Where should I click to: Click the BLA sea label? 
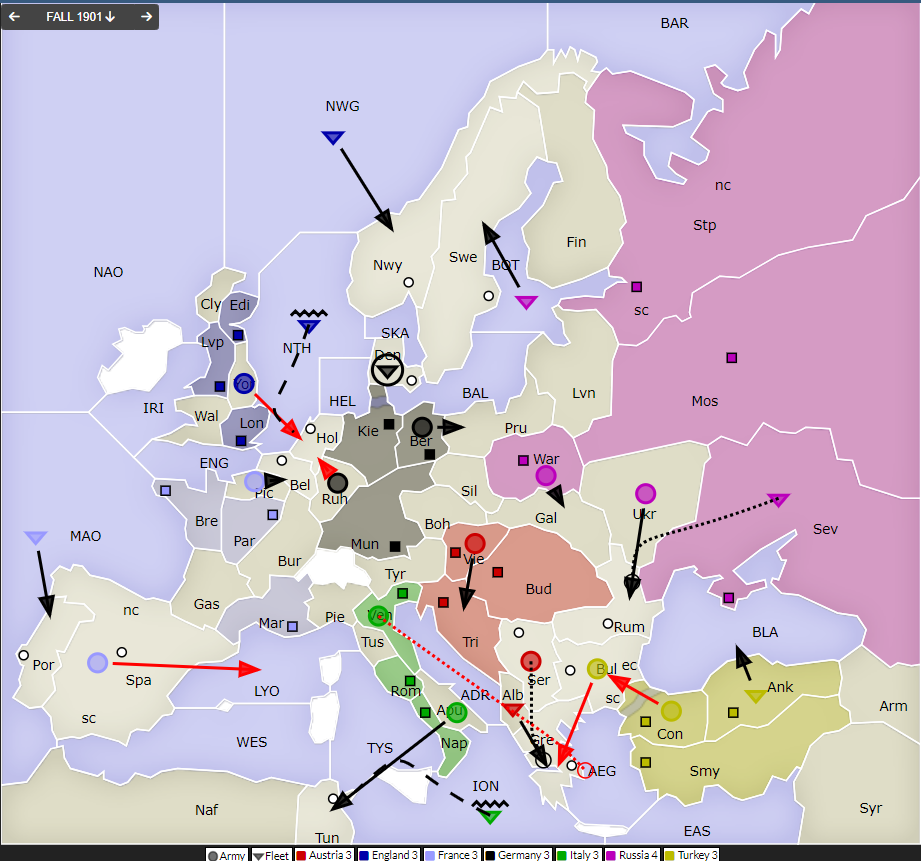tap(765, 632)
